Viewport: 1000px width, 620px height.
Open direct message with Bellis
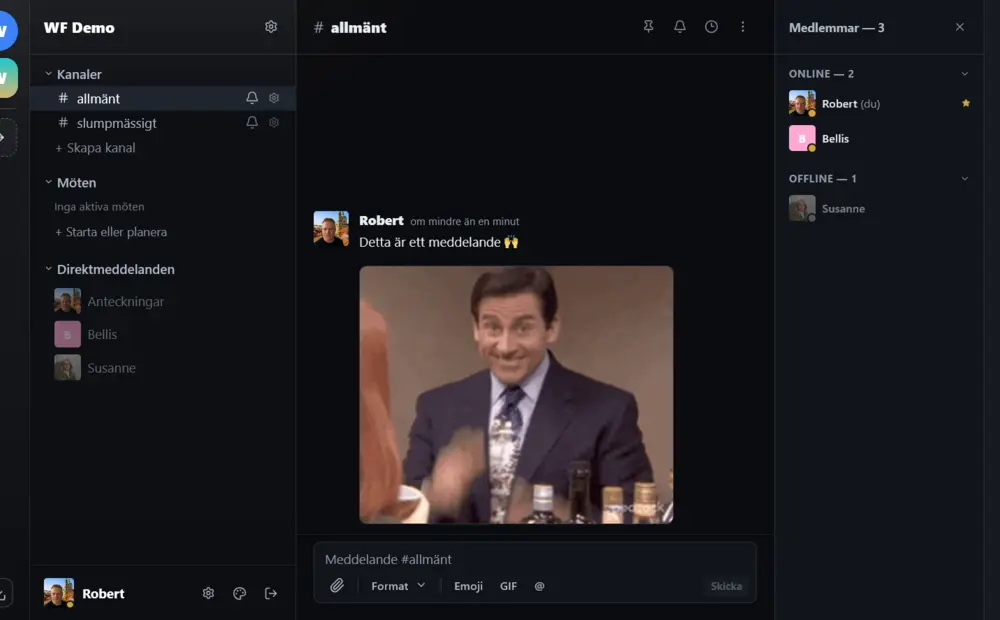point(86,334)
